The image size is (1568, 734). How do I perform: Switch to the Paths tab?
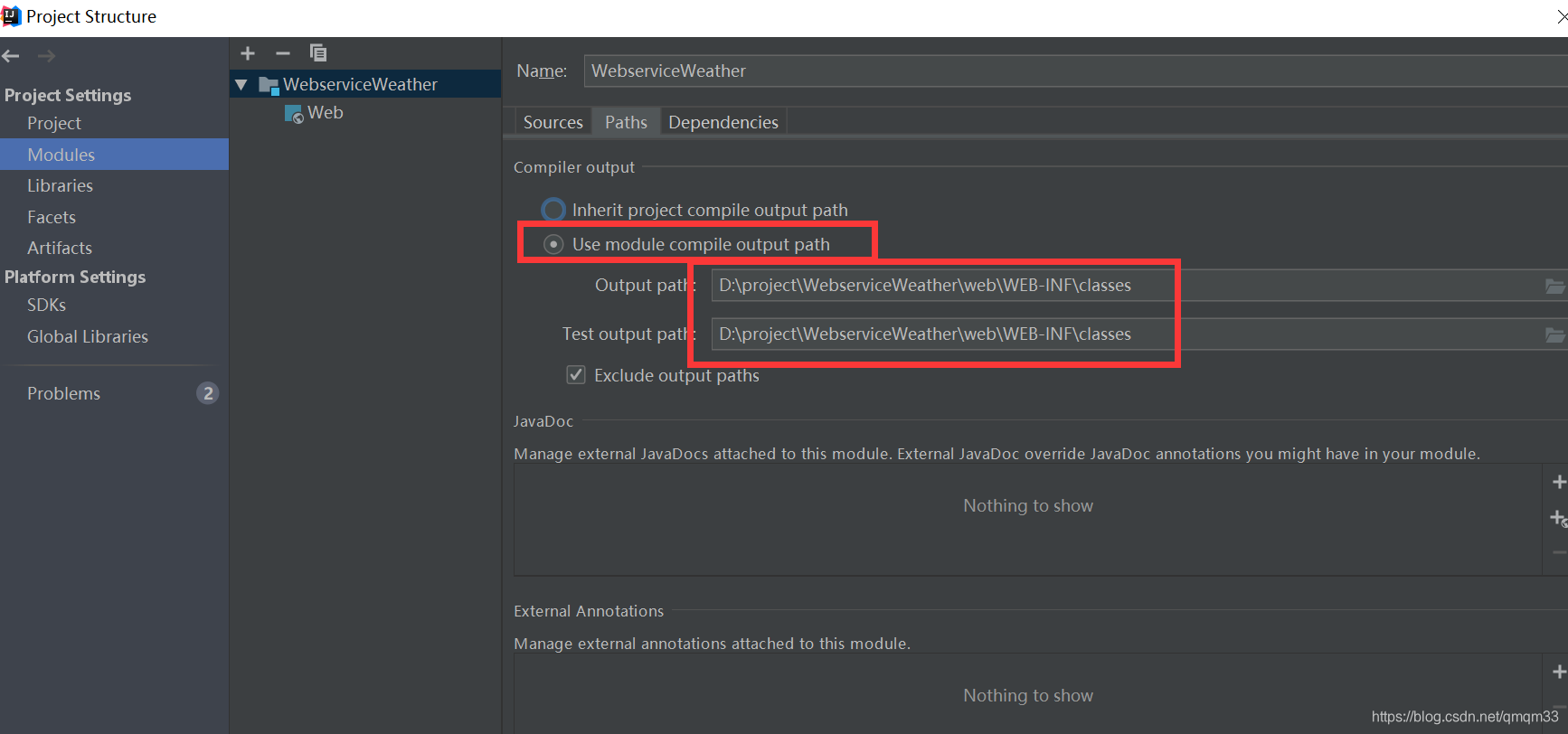(x=626, y=122)
